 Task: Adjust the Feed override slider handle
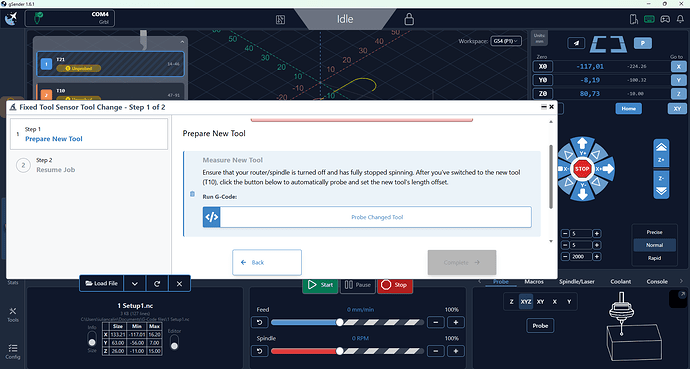pyautogui.click(x=340, y=322)
